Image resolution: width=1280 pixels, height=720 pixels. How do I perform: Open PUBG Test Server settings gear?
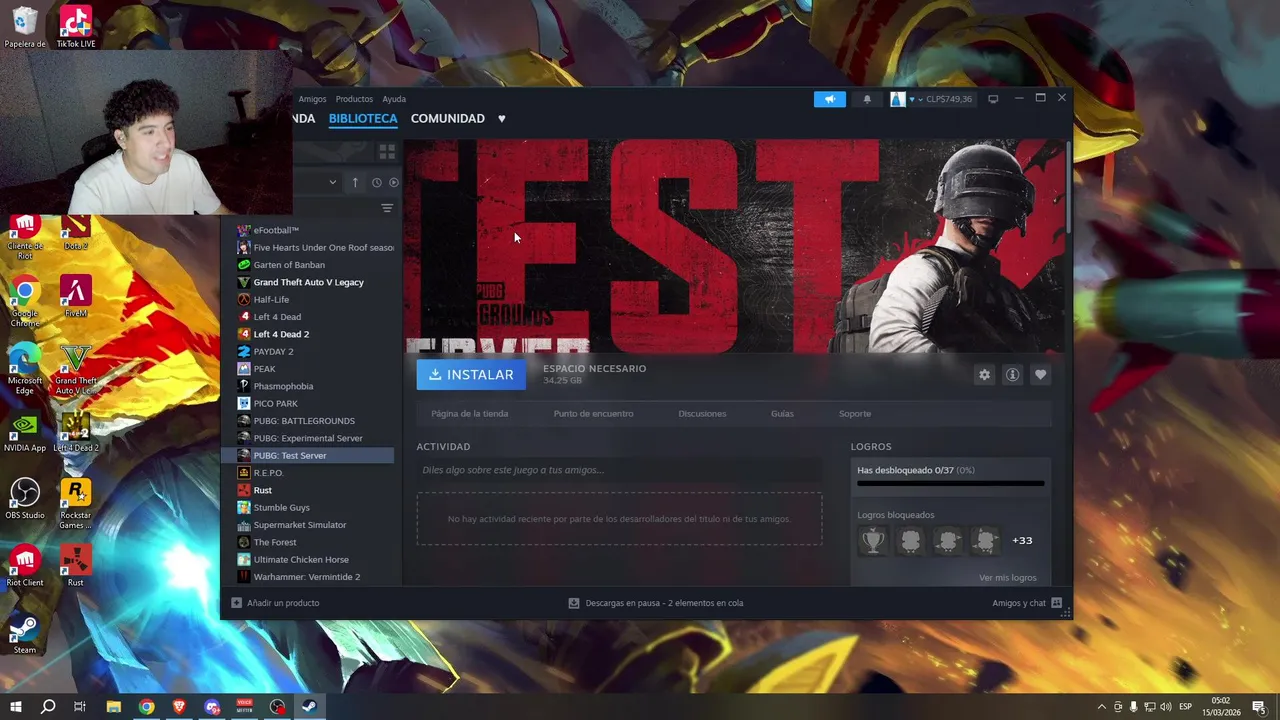(984, 374)
